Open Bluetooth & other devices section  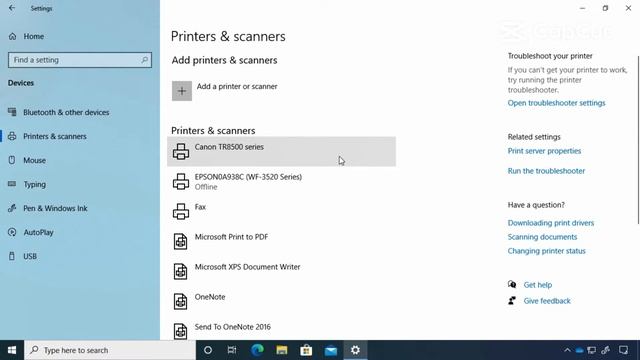pyautogui.click(x=66, y=112)
